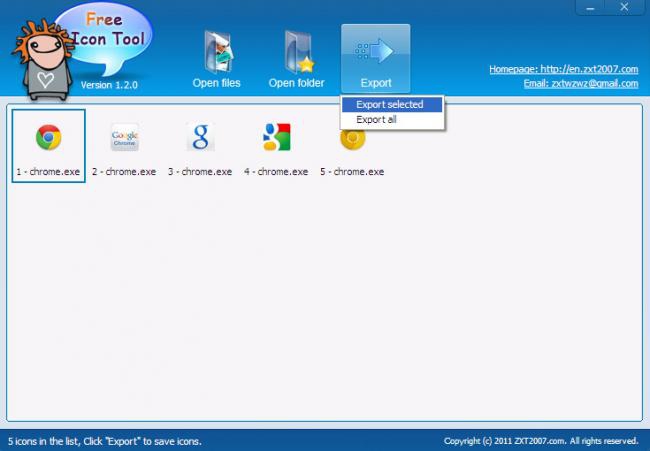Select the colorful g icon 4 - chrome.exe

[x=276, y=146]
